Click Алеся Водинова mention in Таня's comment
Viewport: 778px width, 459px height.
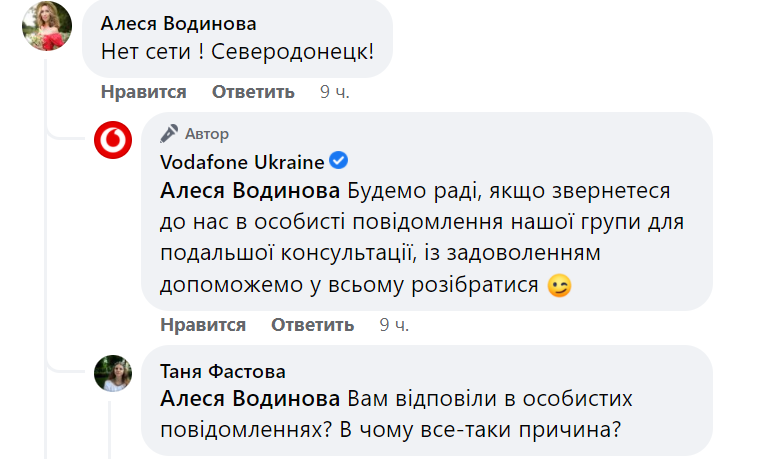[x=251, y=399]
